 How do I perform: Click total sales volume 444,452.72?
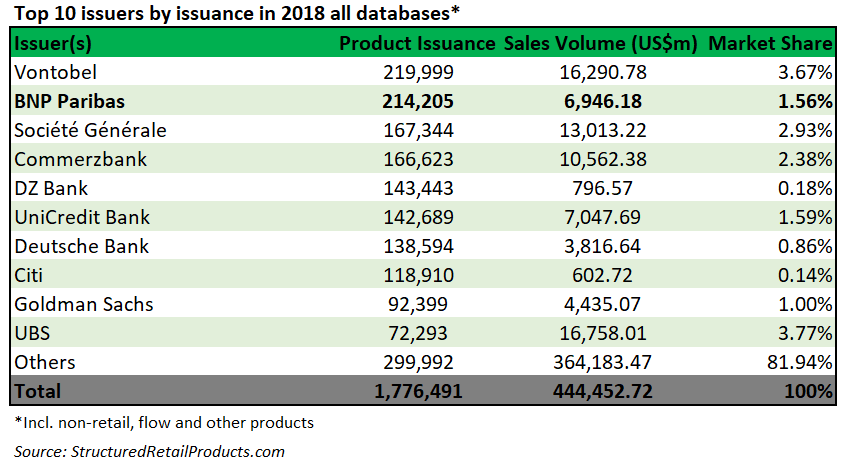[603, 391]
